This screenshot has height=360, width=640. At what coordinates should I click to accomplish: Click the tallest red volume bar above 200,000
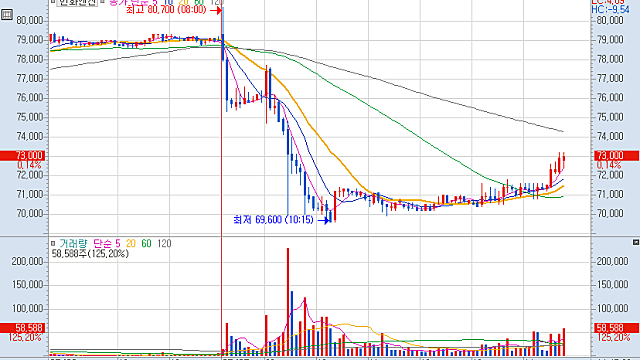(288, 302)
